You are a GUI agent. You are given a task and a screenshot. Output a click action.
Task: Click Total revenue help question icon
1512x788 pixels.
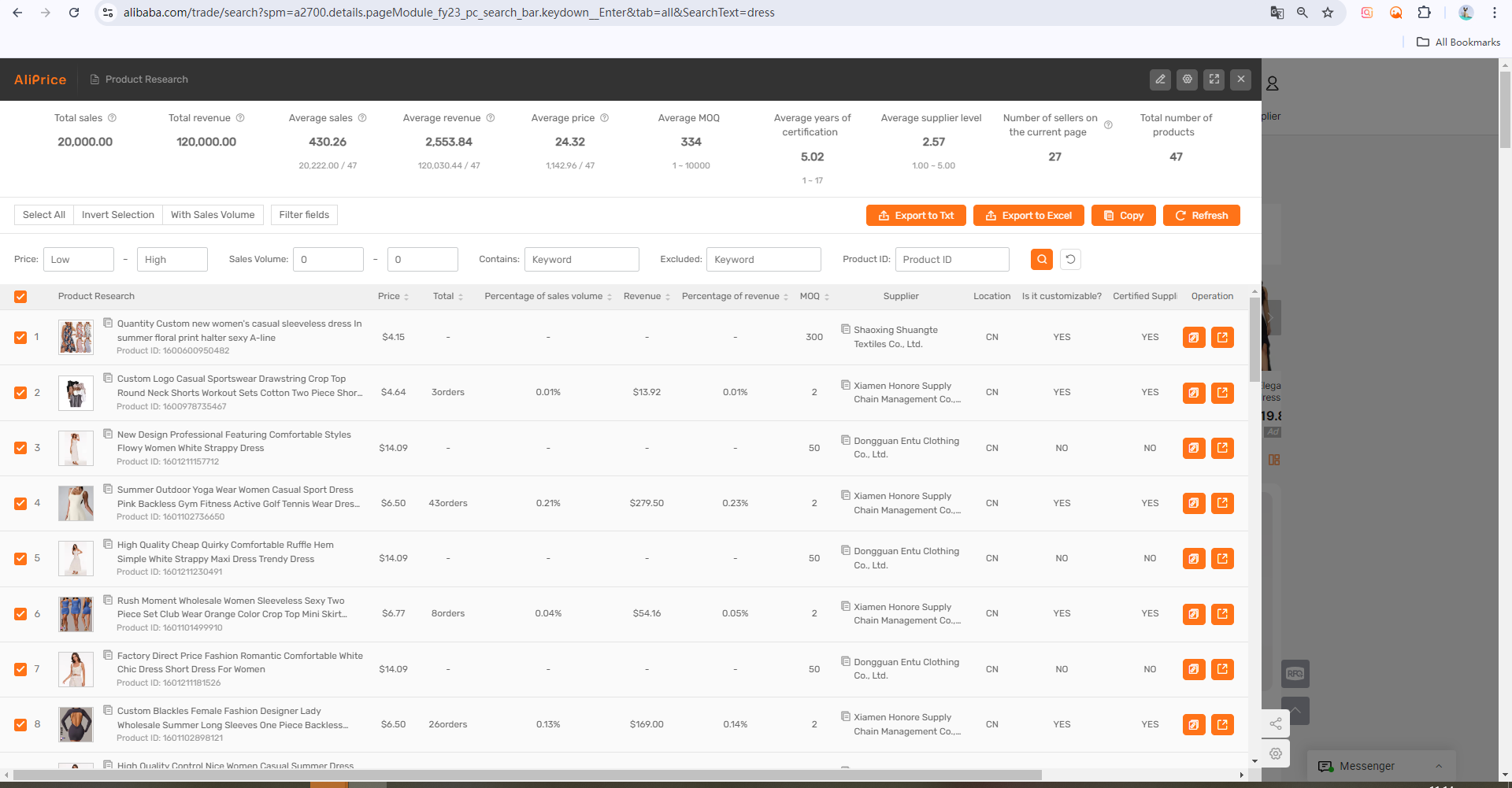(240, 118)
